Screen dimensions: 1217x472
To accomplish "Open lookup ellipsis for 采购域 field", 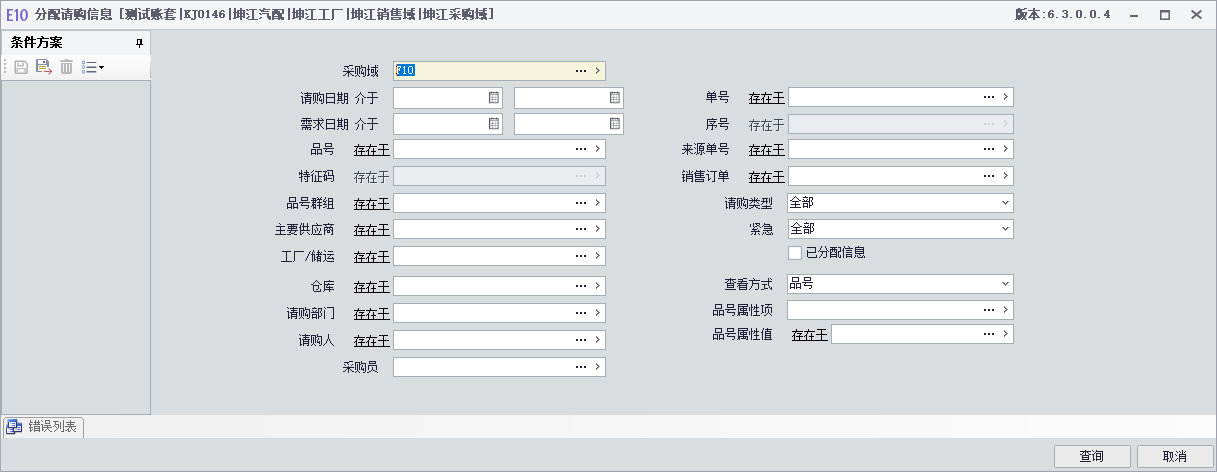I will [580, 71].
